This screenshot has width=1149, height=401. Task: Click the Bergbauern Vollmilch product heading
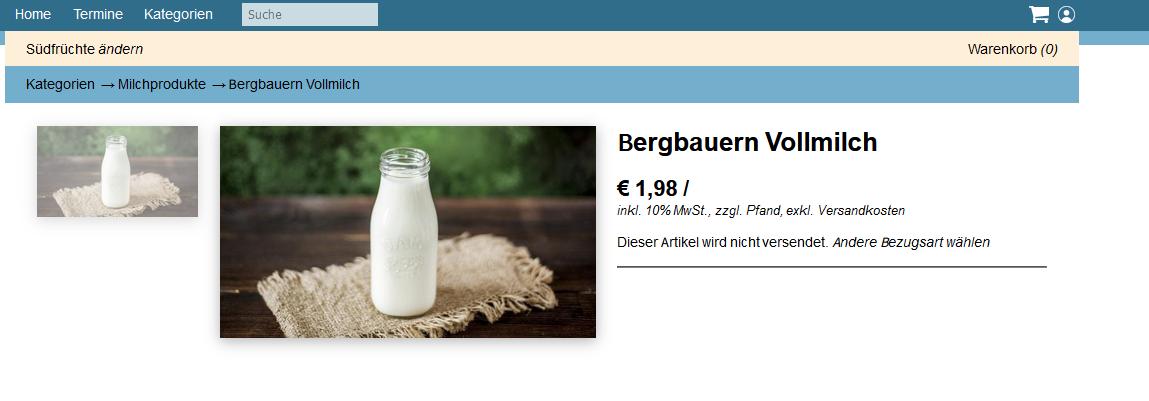pos(747,142)
